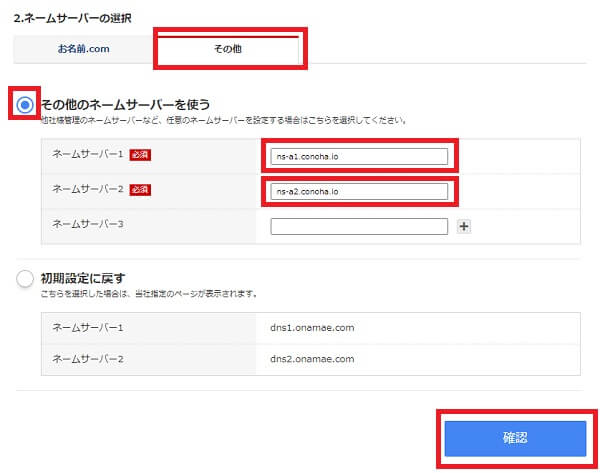Click the 2.ネームサーバーの選択 heading
Image resolution: width=600 pixels, height=473 pixels.
pos(72,18)
